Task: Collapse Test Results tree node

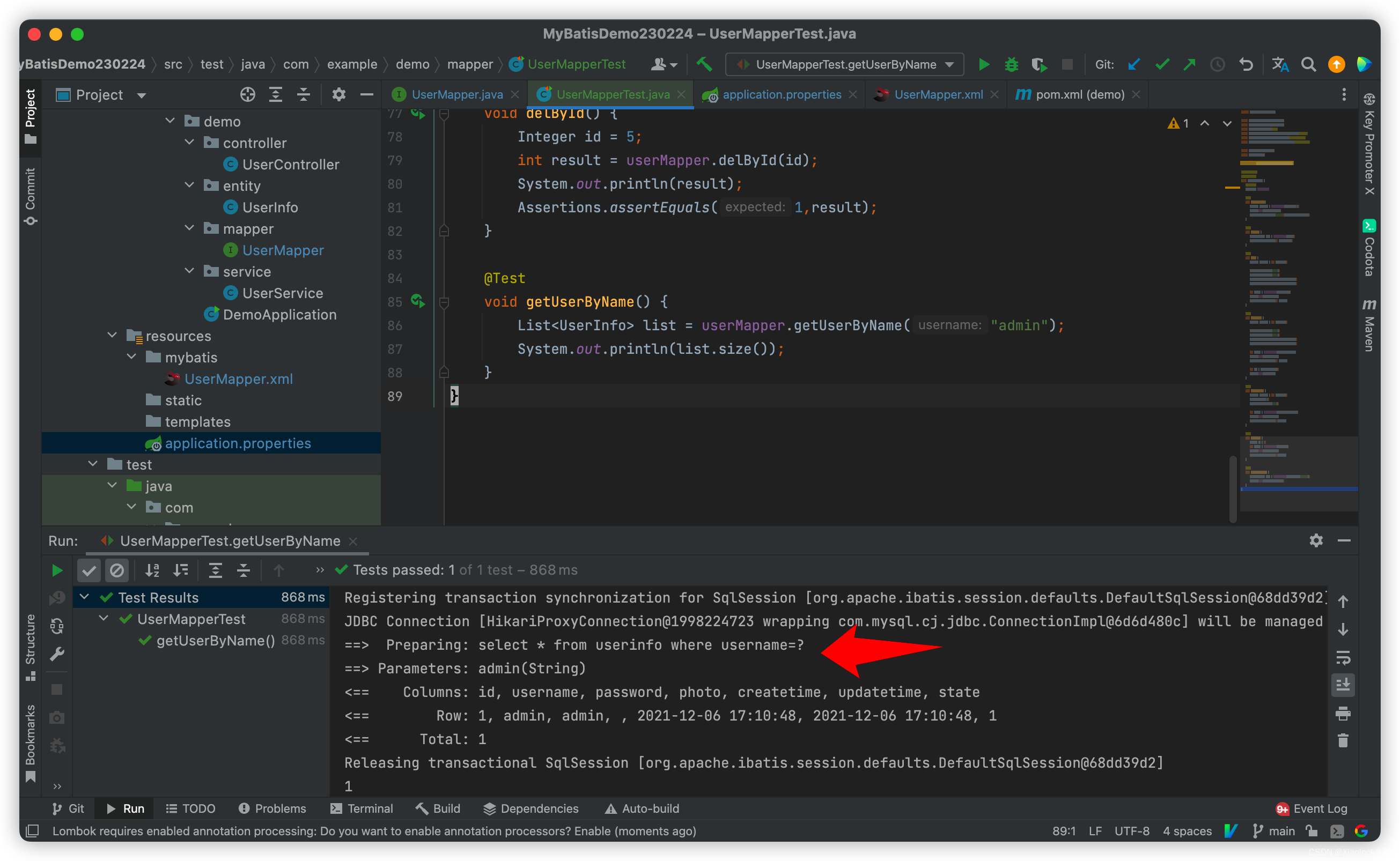Action: pyautogui.click(x=84, y=596)
